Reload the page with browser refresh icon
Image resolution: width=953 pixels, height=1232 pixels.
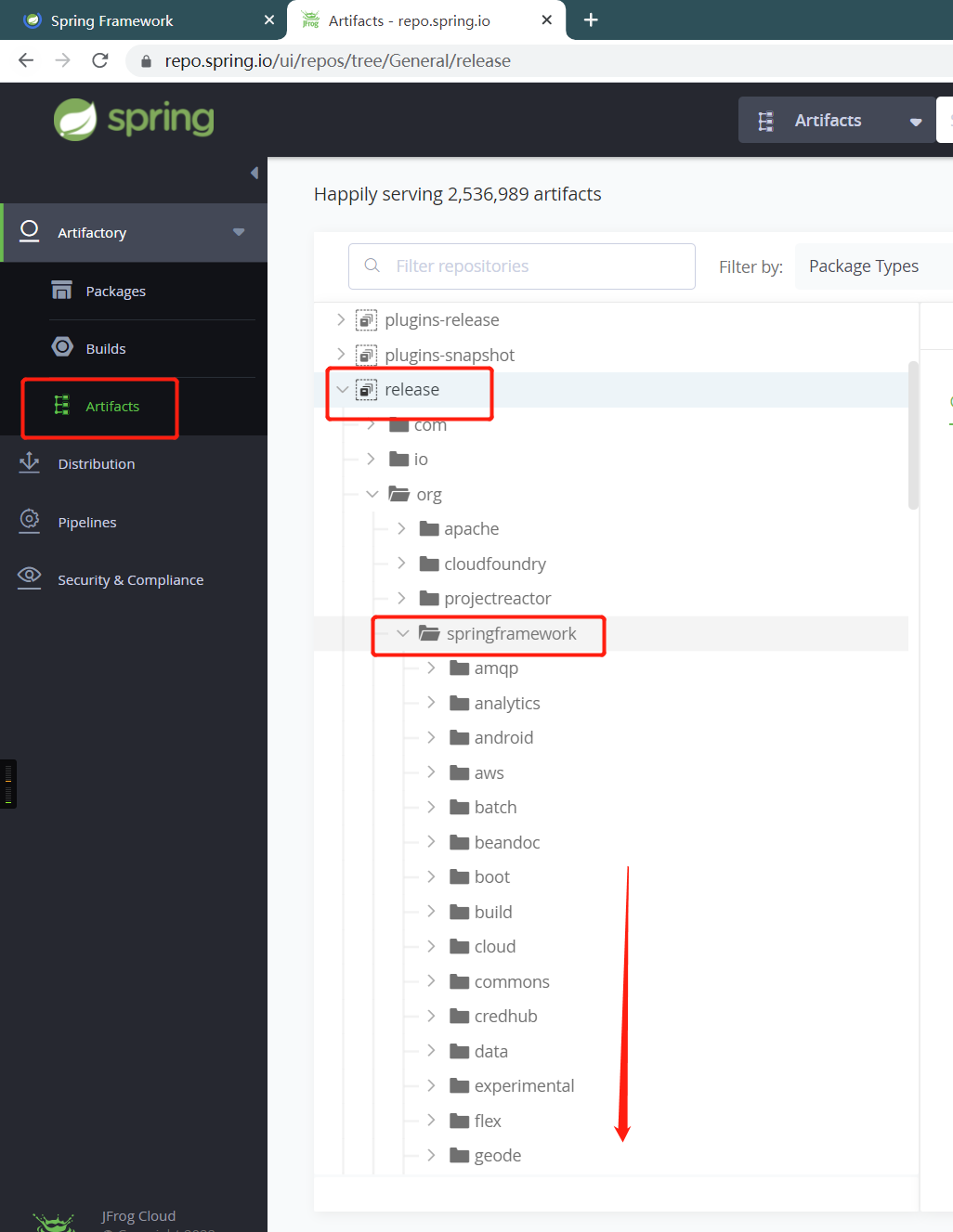100,60
